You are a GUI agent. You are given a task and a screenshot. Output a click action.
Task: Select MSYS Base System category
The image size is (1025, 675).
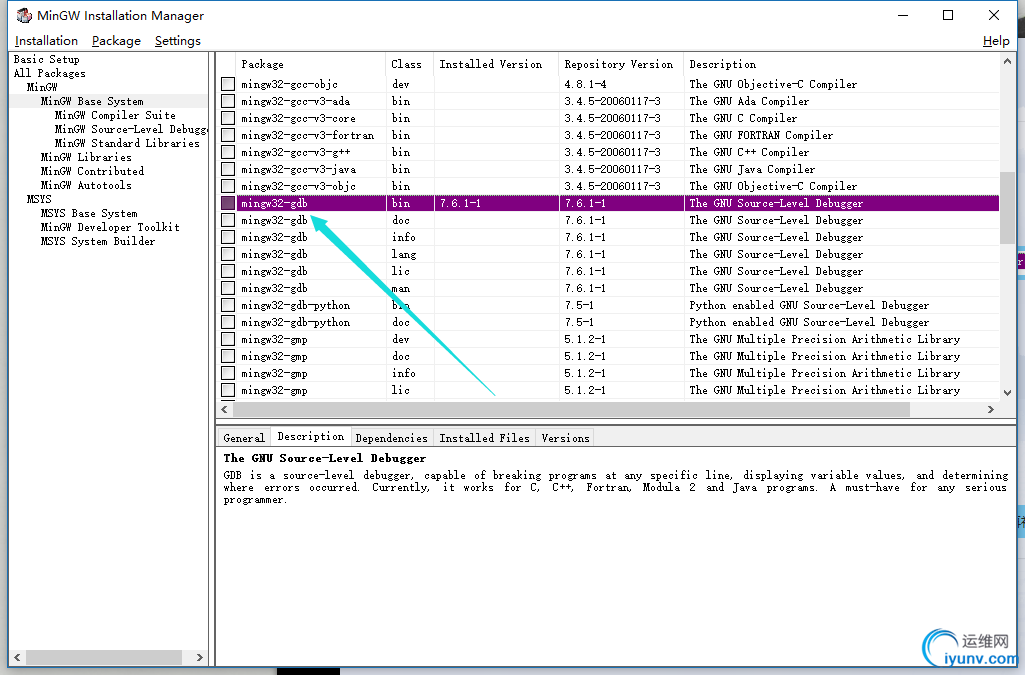coord(89,214)
